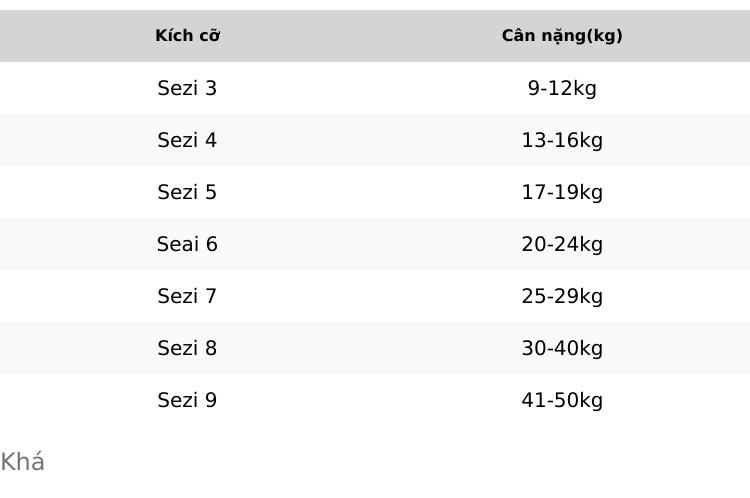Select the Sezi 5 row label

(187, 192)
